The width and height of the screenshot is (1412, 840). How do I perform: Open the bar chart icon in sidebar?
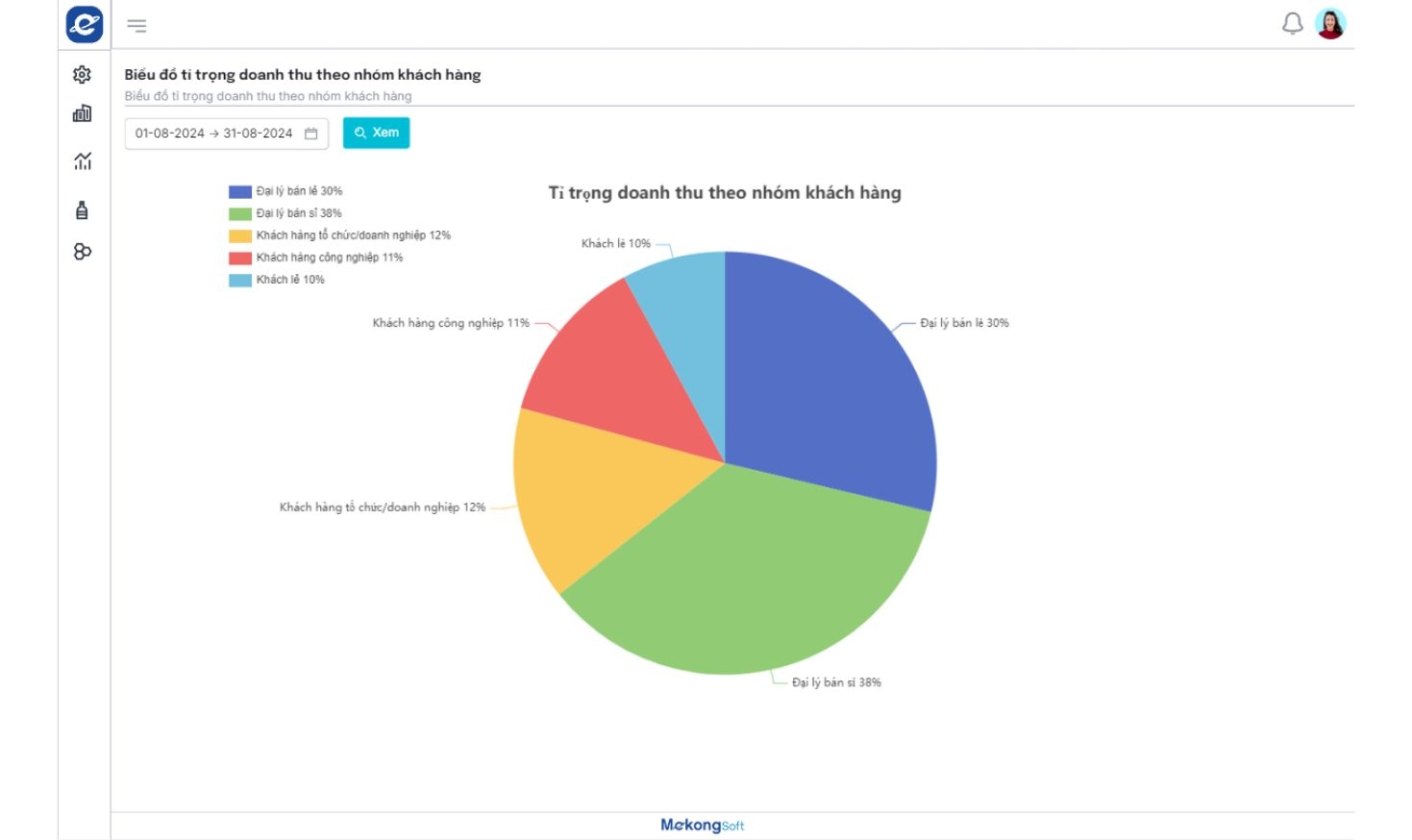(x=83, y=113)
